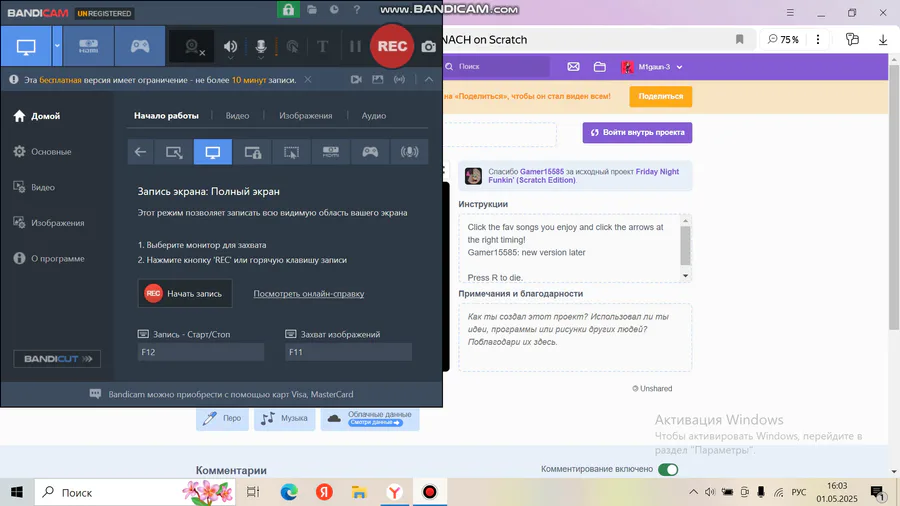Click the back arrow mode icon

pos(140,152)
